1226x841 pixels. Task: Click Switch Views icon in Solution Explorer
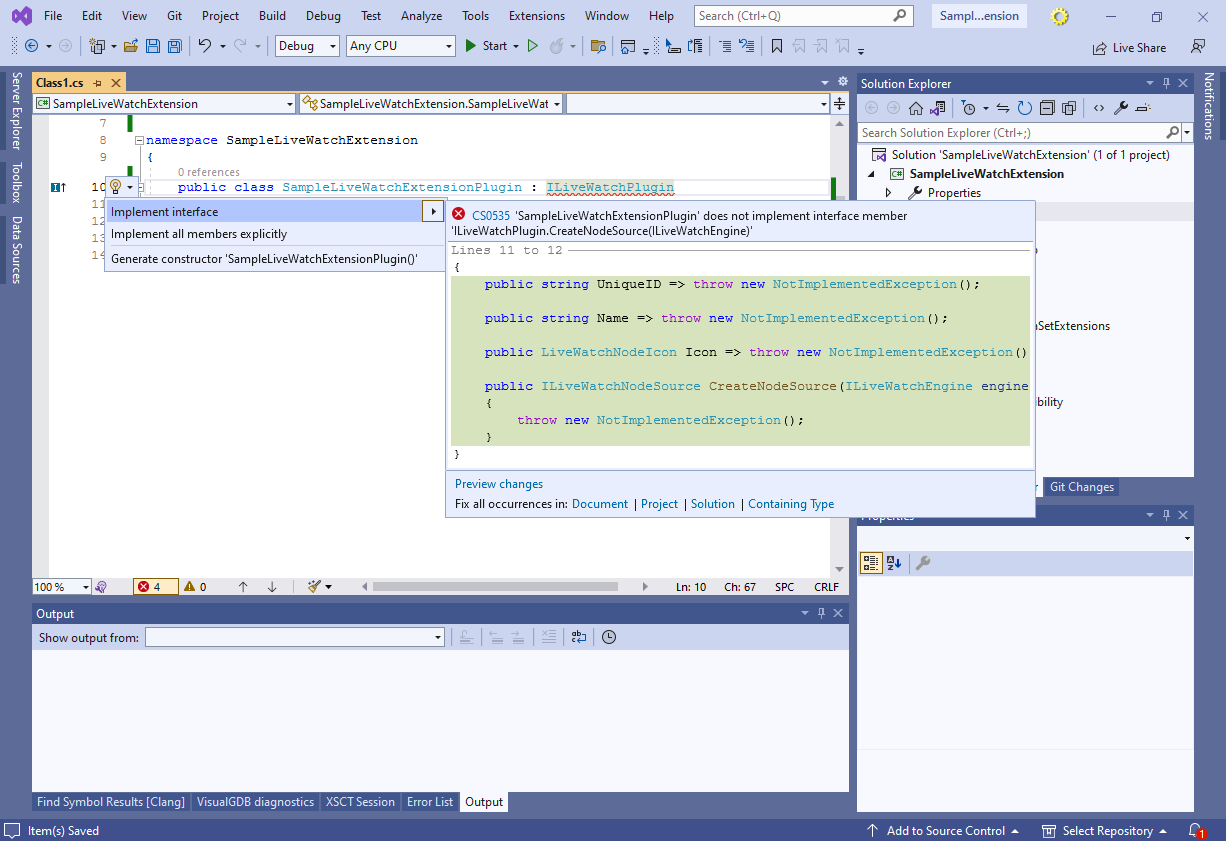tap(937, 108)
